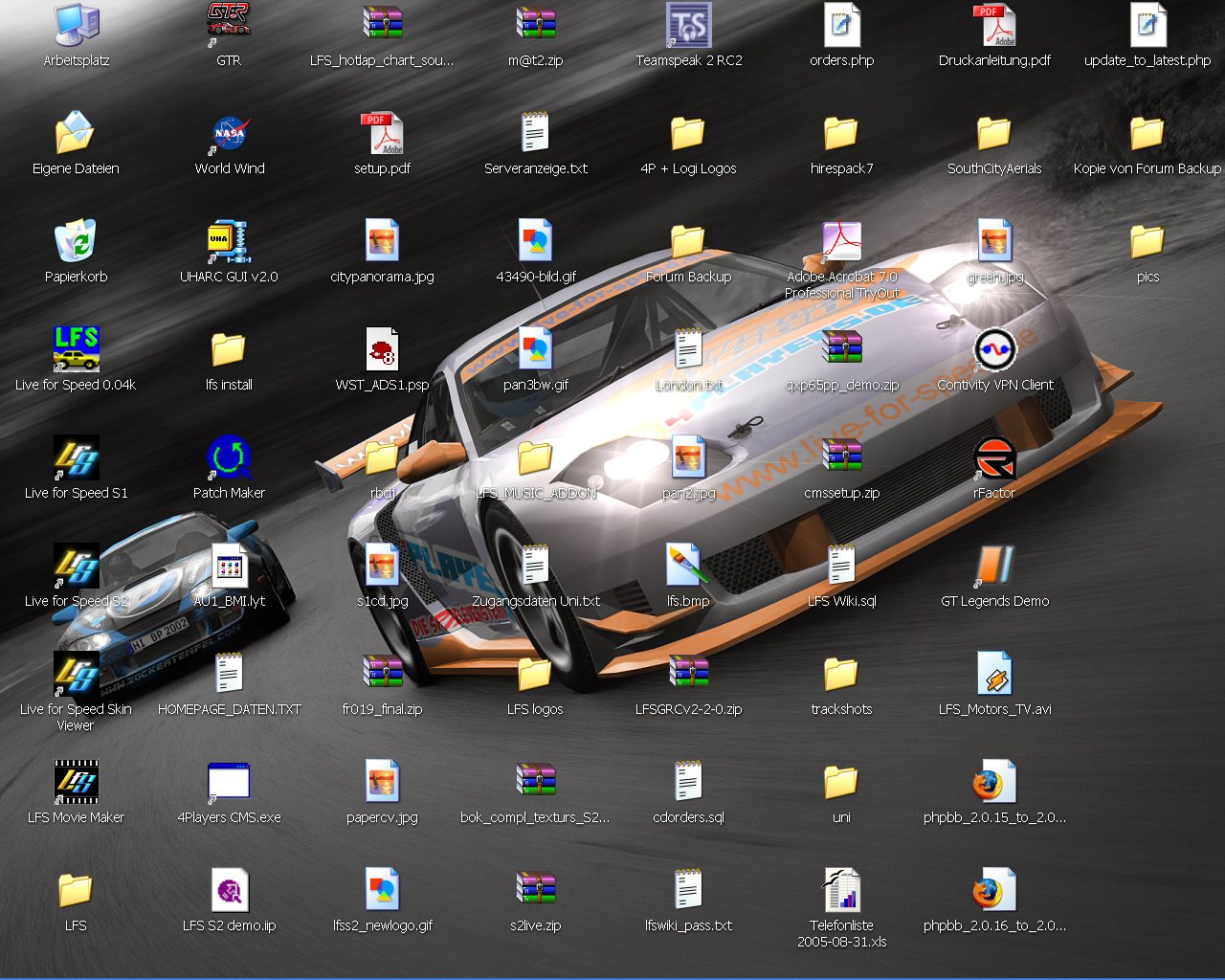The width and height of the screenshot is (1225, 980).
Task: Open GT Legends Demo shortcut
Action: tap(995, 567)
